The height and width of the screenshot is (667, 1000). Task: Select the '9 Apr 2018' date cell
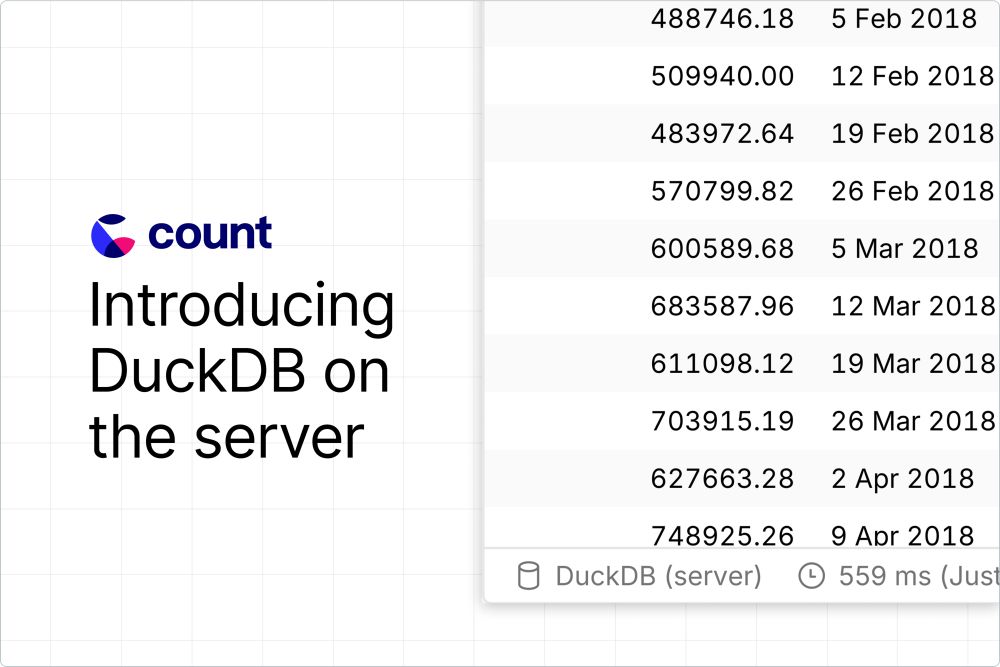pos(902,535)
